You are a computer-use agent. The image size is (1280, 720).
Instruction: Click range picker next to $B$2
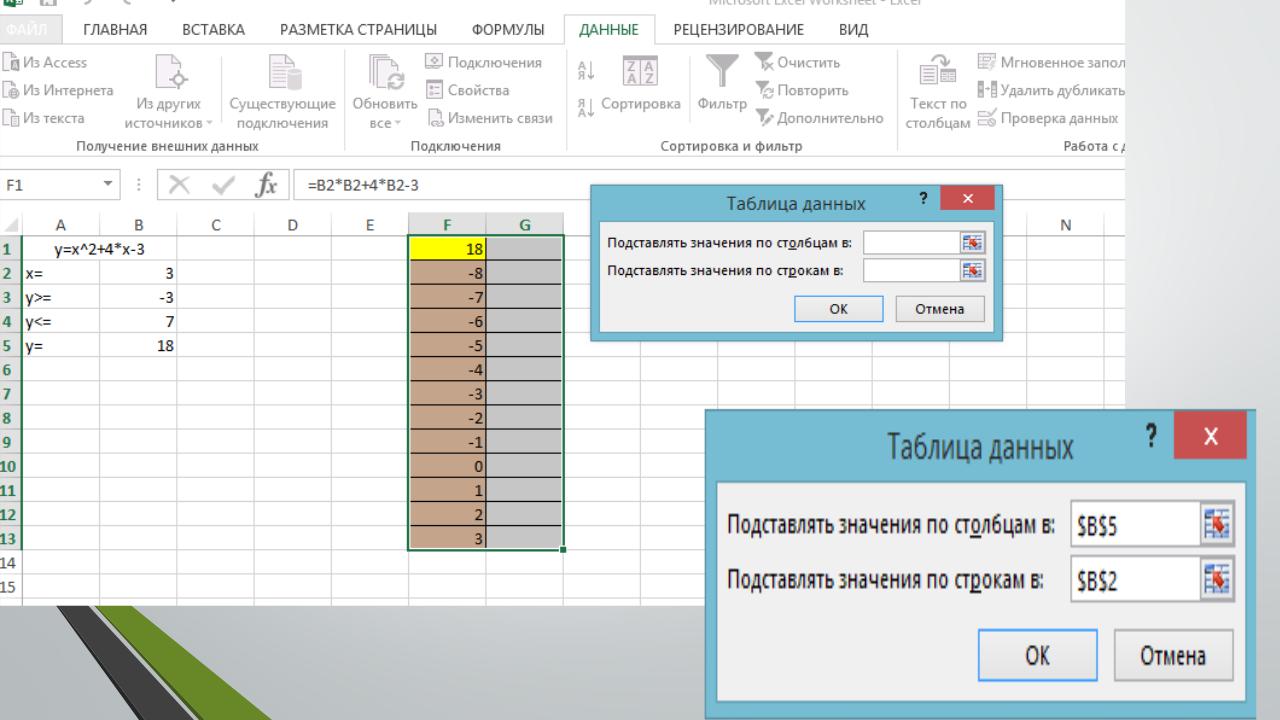1218,579
